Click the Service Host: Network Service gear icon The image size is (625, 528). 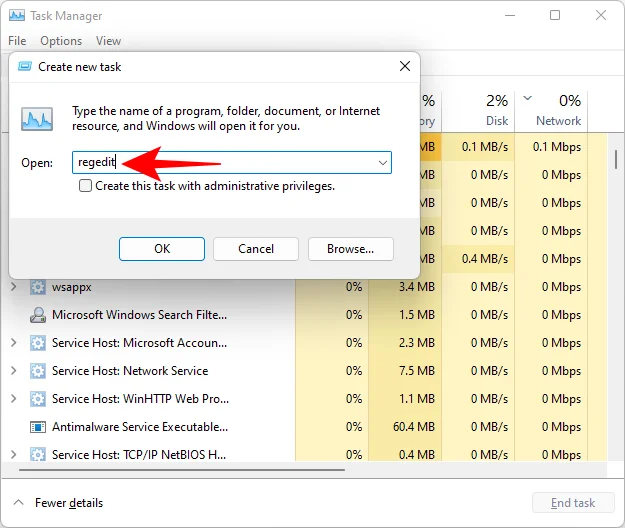[38, 371]
